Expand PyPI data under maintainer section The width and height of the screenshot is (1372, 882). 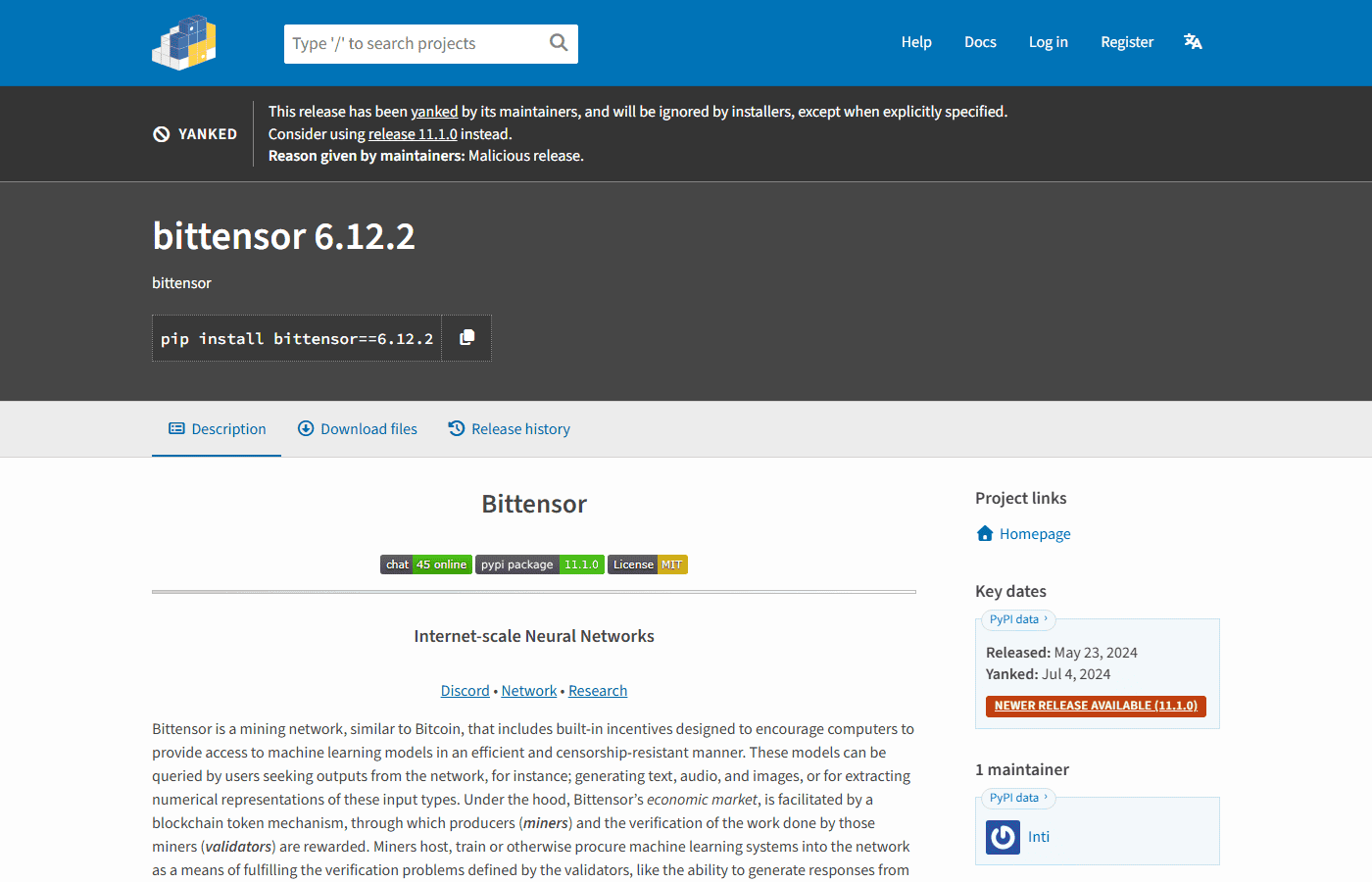pyautogui.click(x=1018, y=798)
